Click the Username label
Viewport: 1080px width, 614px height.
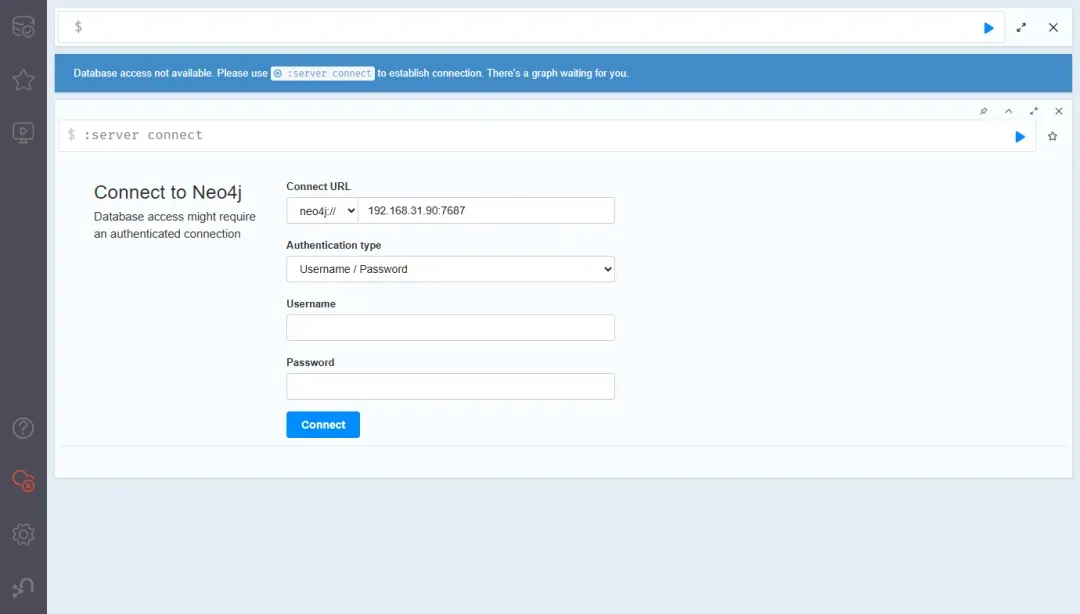(x=311, y=304)
